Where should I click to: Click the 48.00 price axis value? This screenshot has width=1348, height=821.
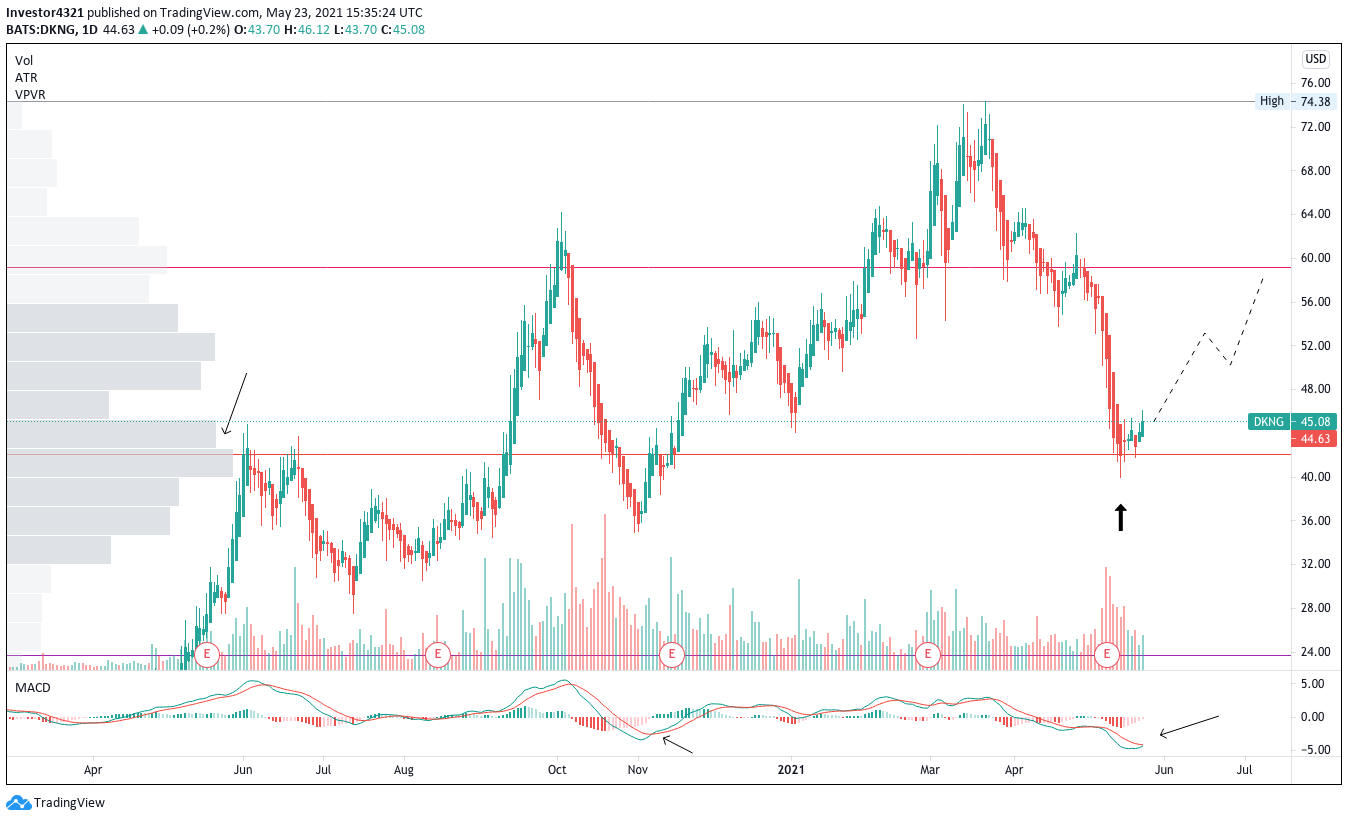tap(1315, 389)
